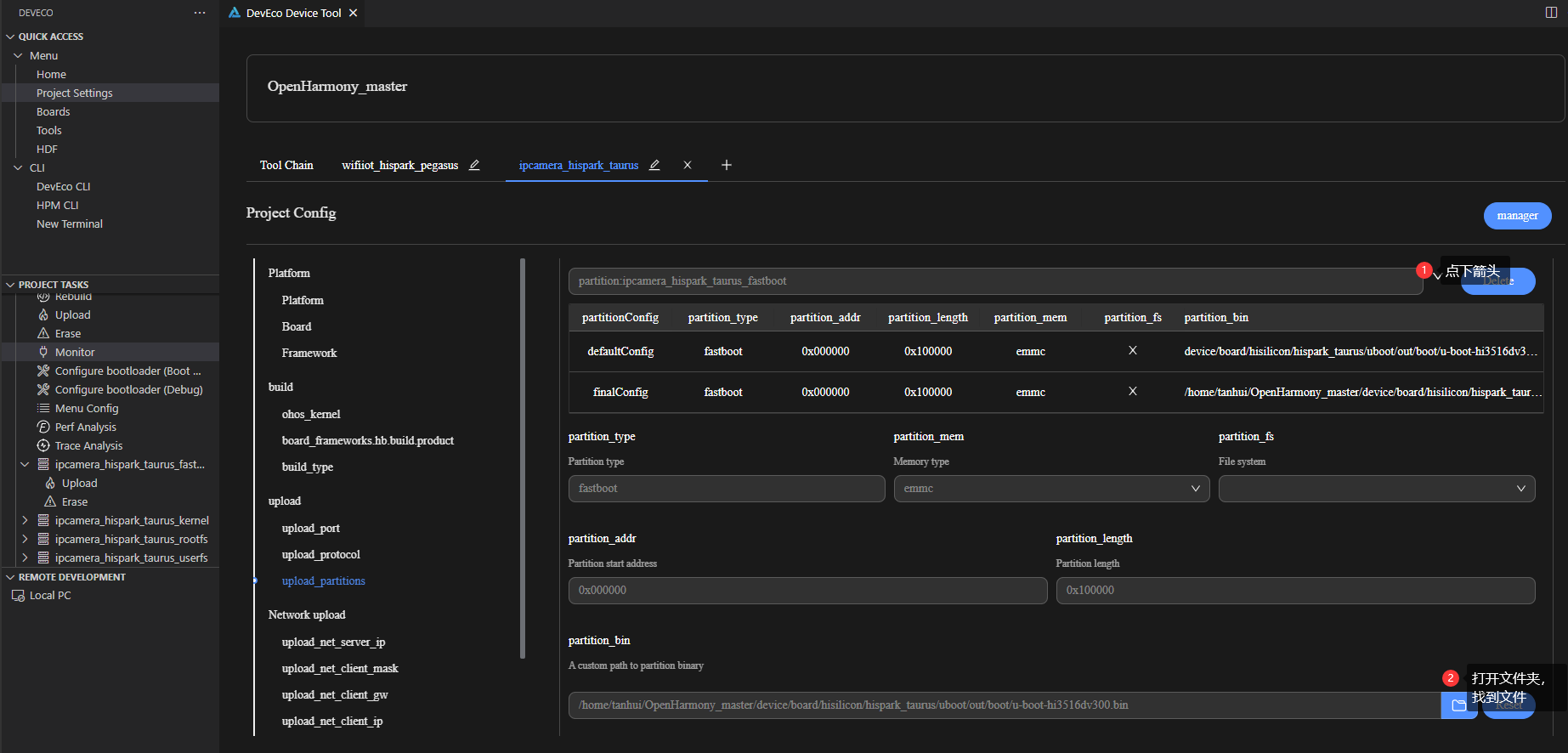This screenshot has height=753, width=1568.
Task: Click the partition_bin custom path input field
Action: click(1005, 705)
